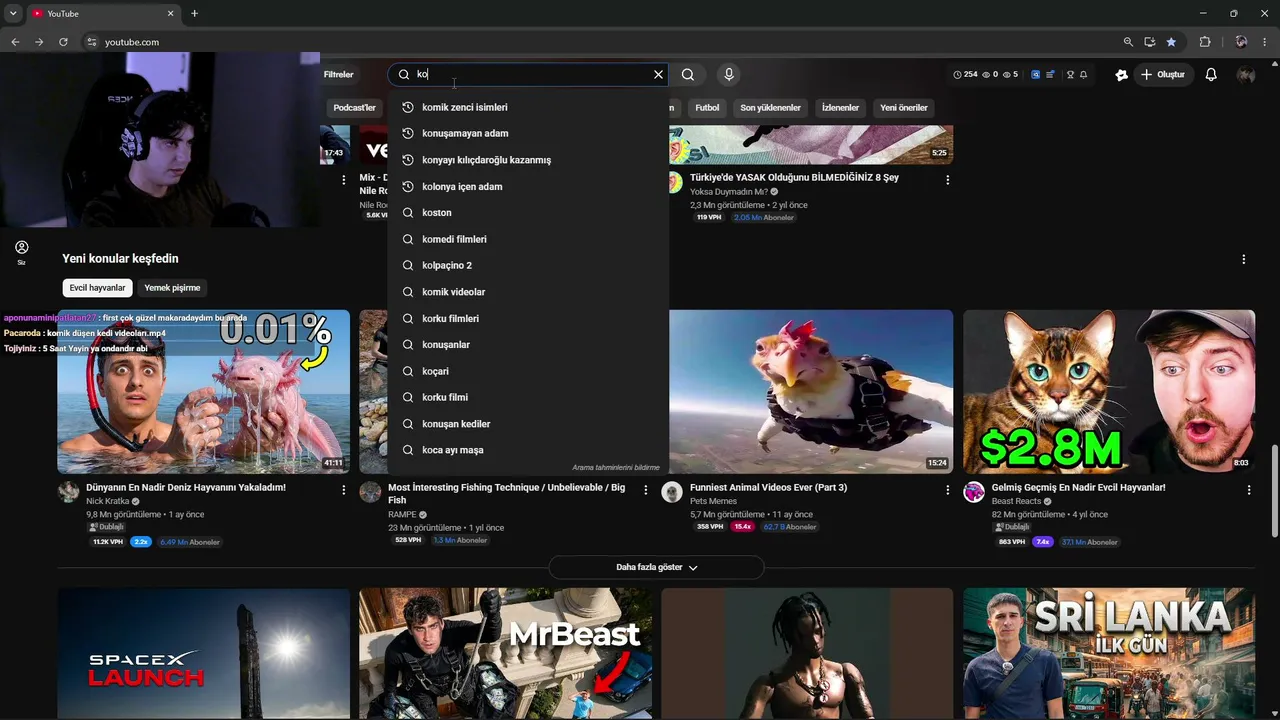Open a new browser tab with plus
The image size is (1280, 720).
pos(194,14)
